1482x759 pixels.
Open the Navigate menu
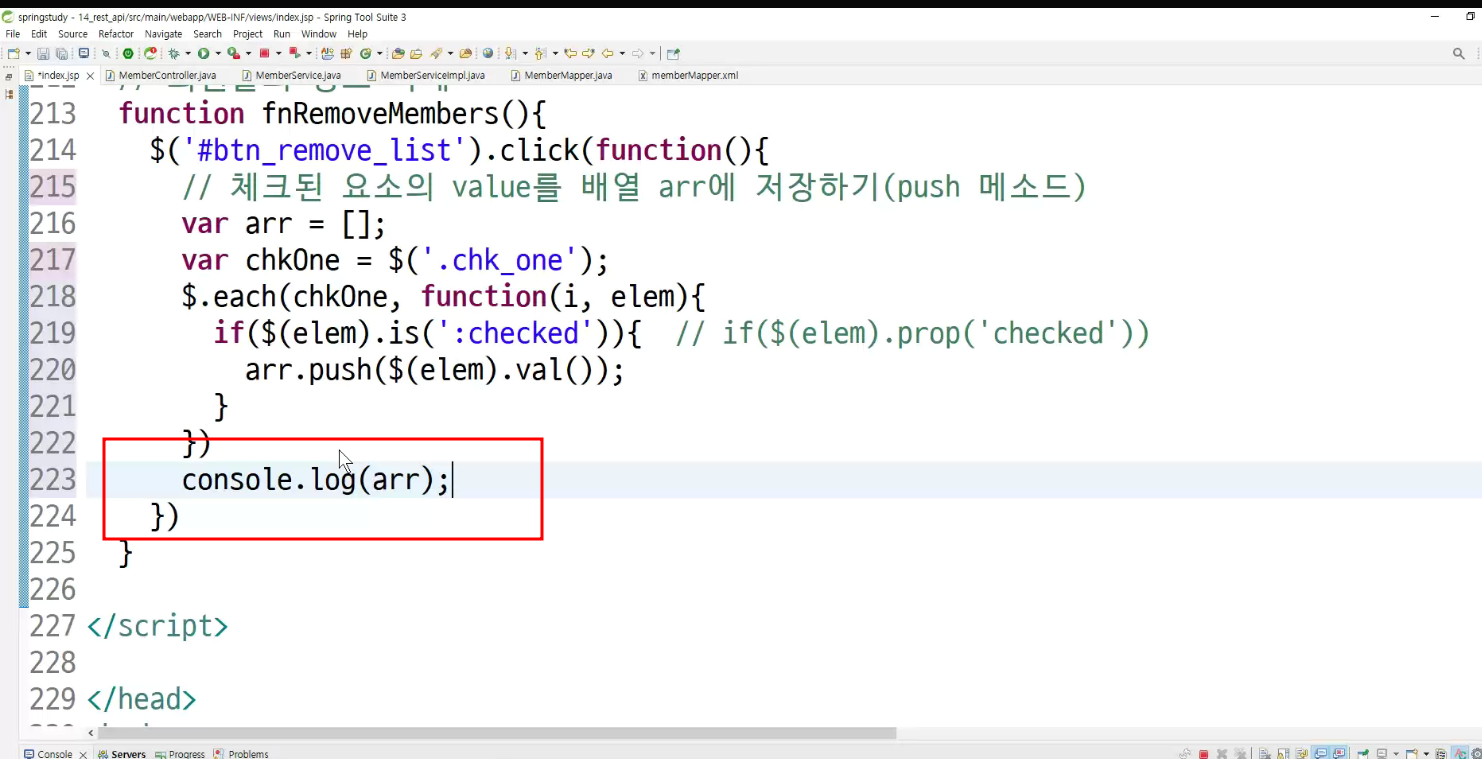pos(163,34)
